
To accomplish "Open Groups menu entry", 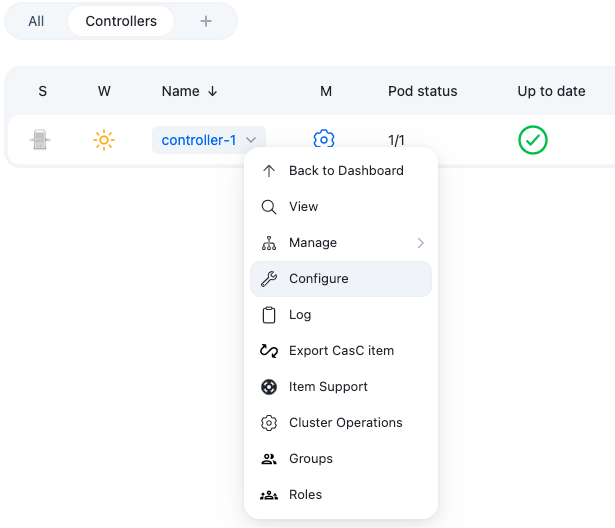I will (x=341, y=459).
